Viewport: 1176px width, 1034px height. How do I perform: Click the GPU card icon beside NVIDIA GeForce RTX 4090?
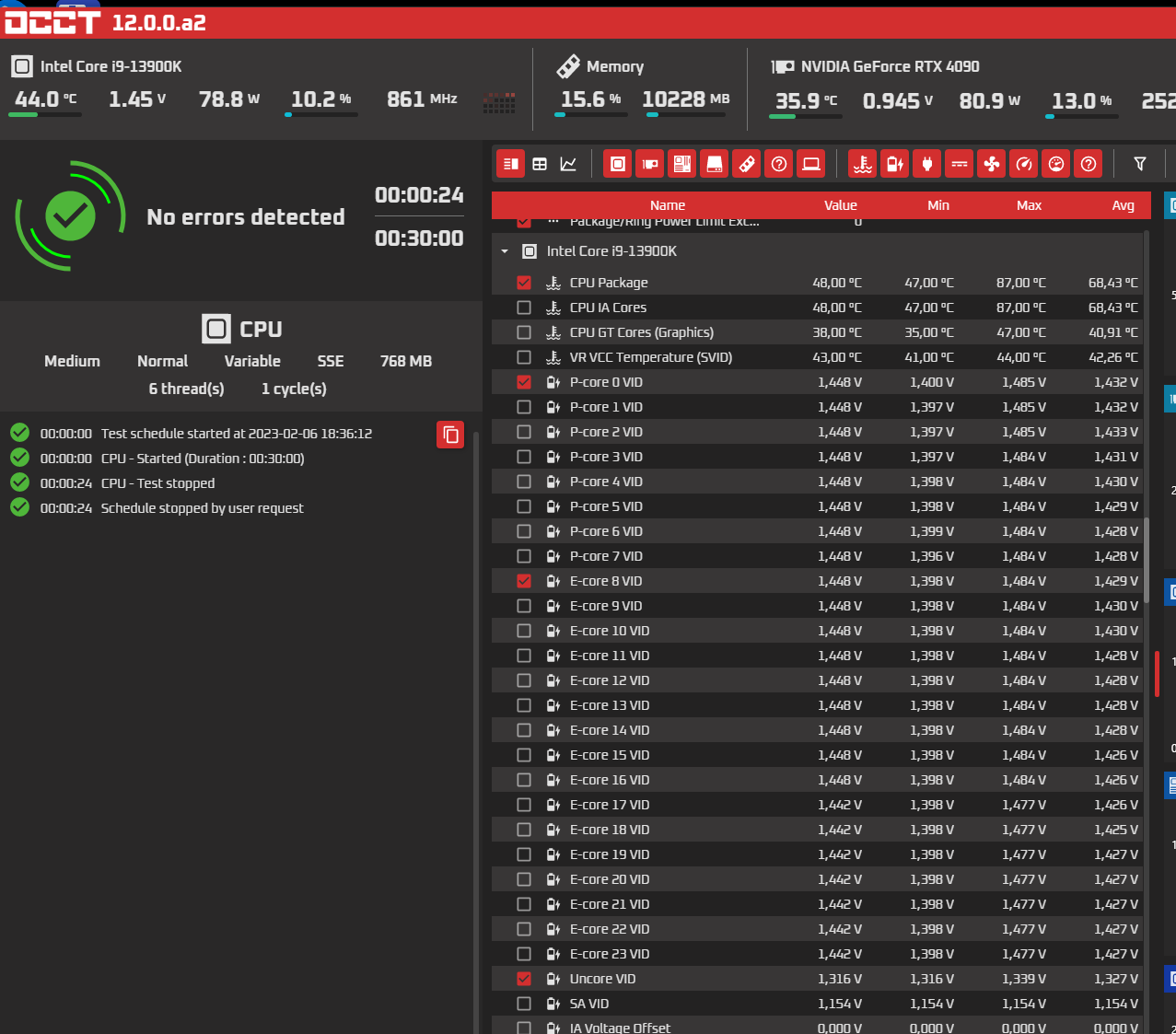click(783, 66)
